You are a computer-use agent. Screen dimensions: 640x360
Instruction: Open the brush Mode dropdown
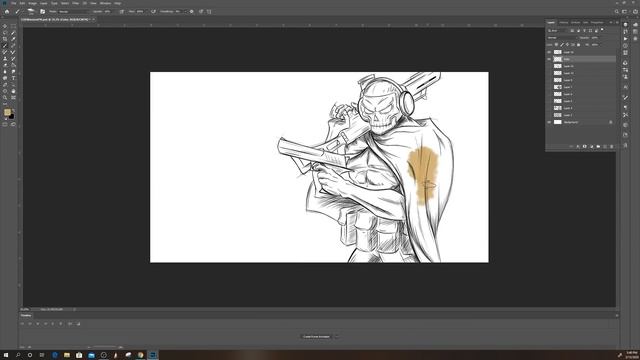coord(74,11)
